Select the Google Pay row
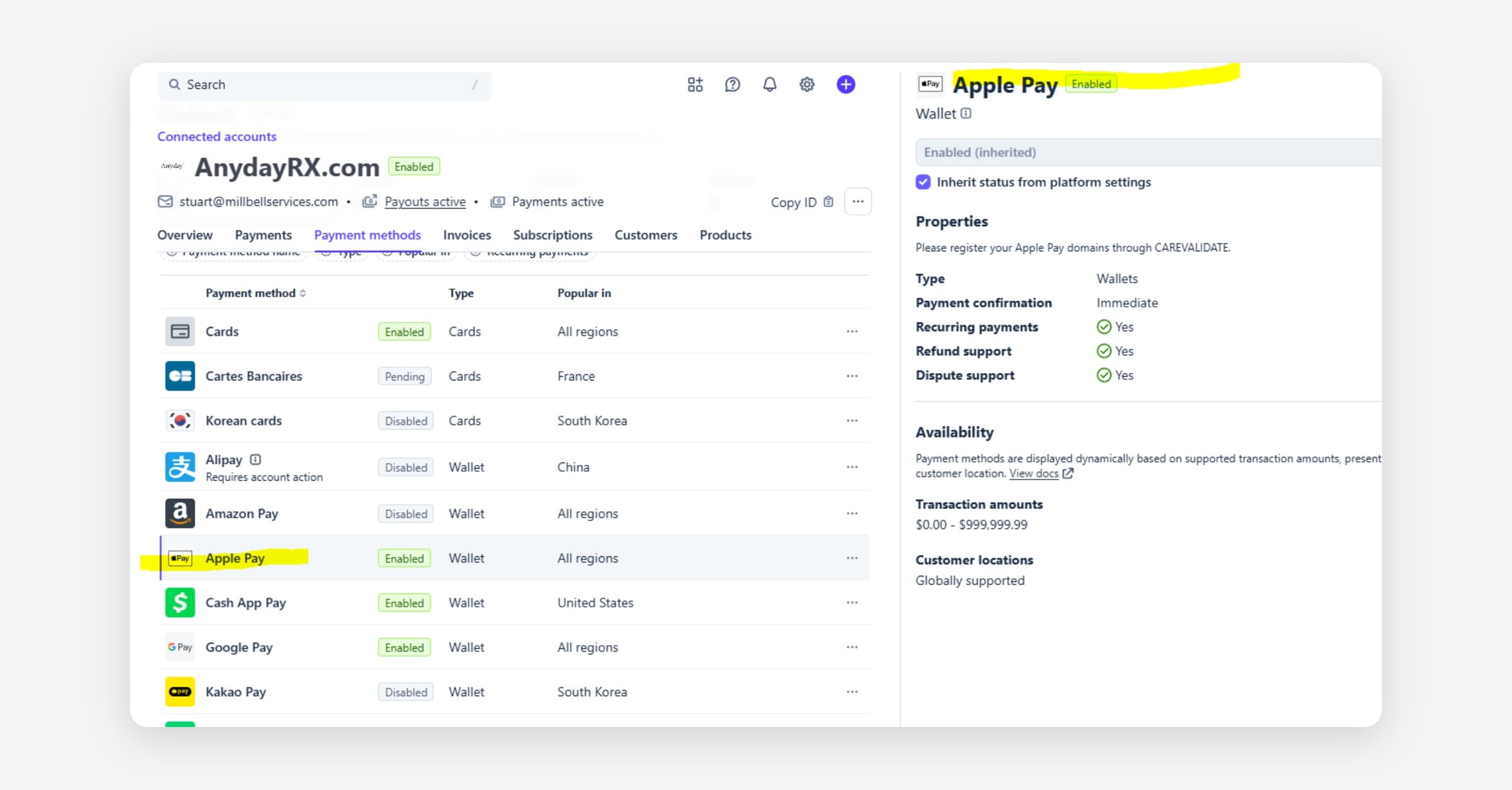This screenshot has width=1512, height=790. coord(515,647)
